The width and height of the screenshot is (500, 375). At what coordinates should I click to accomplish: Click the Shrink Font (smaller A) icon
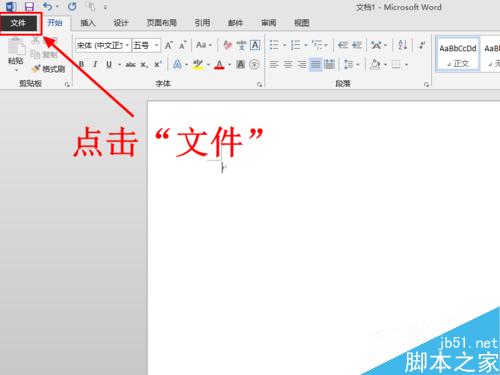click(183, 45)
